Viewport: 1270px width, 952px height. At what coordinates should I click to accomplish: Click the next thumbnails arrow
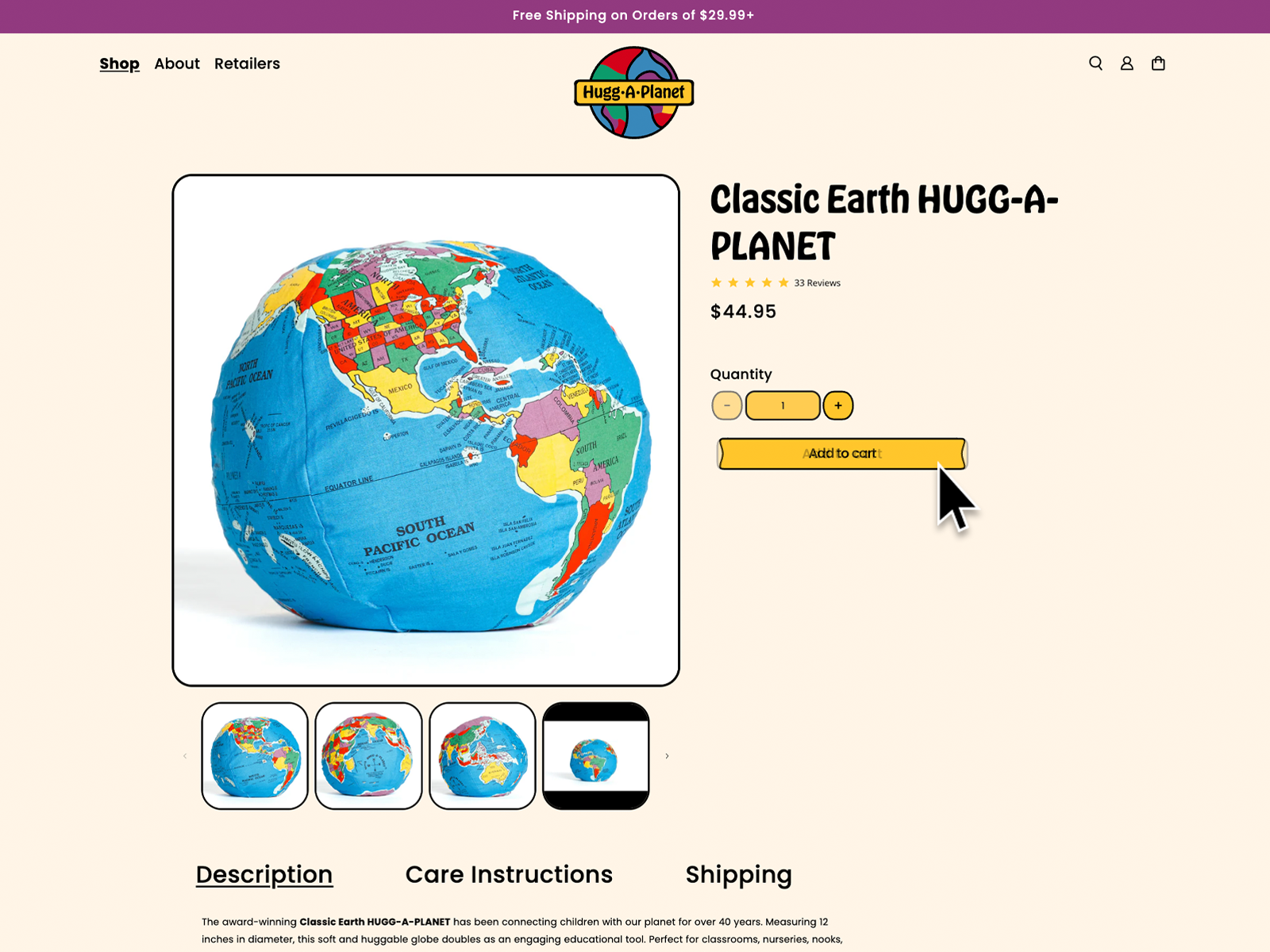click(x=667, y=756)
